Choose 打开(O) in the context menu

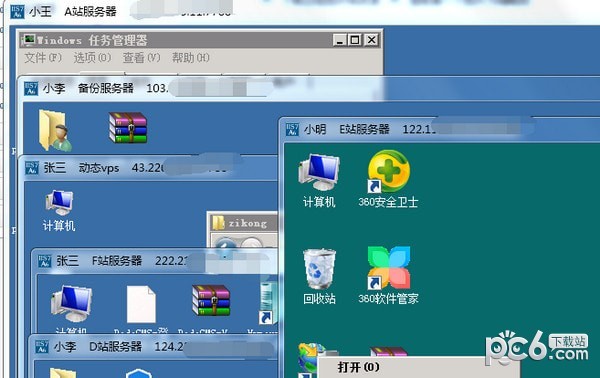pos(359,367)
